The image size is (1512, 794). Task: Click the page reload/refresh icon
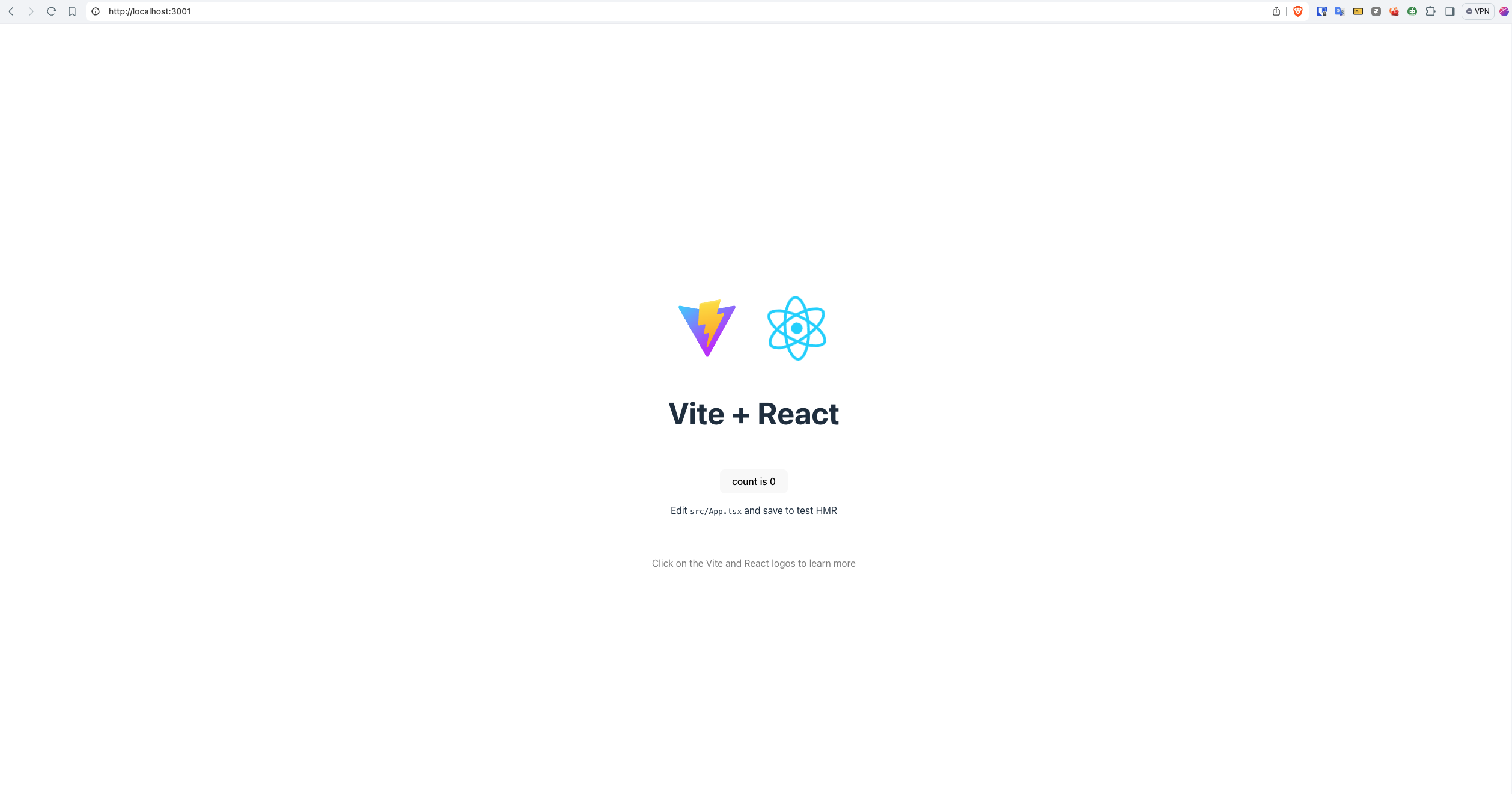pos(51,11)
